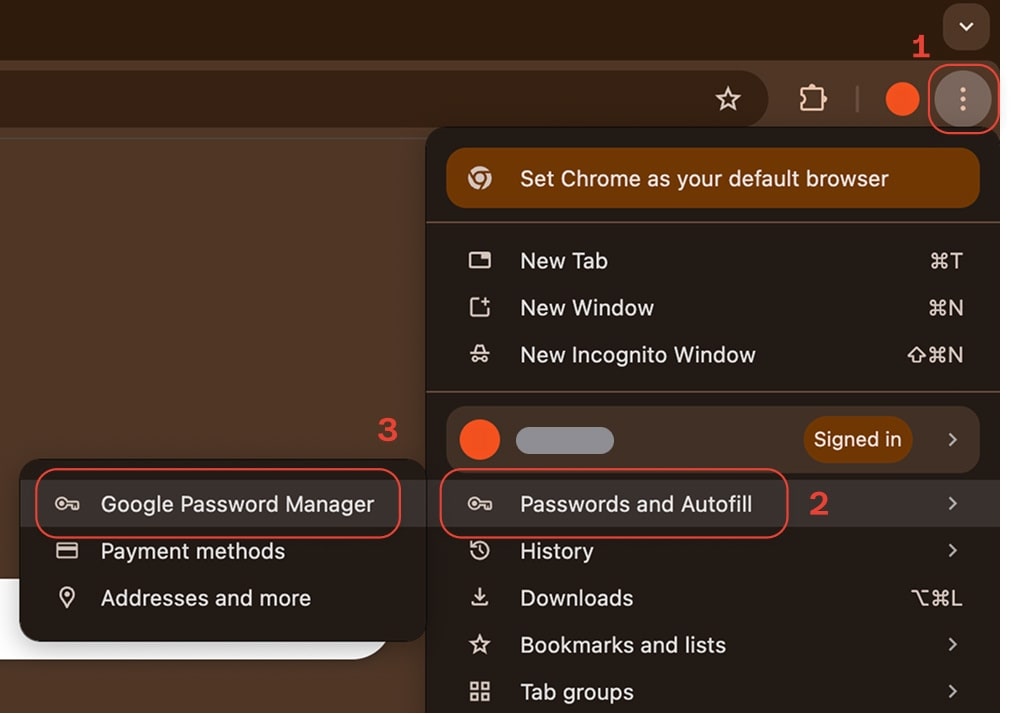Click the star icon beside Bookmarks and lists
The image size is (1011, 714).
click(x=480, y=644)
